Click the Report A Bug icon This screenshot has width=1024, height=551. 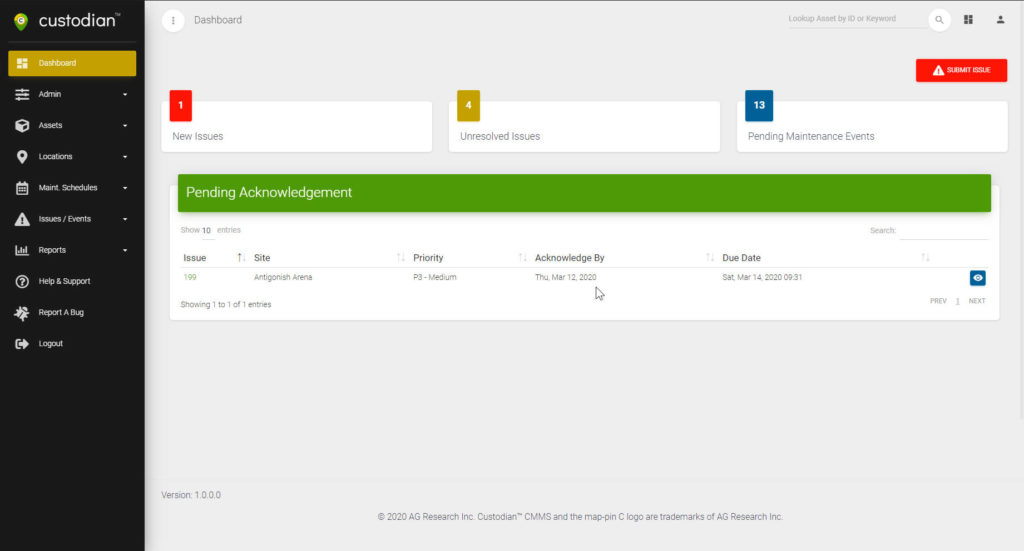[22, 313]
